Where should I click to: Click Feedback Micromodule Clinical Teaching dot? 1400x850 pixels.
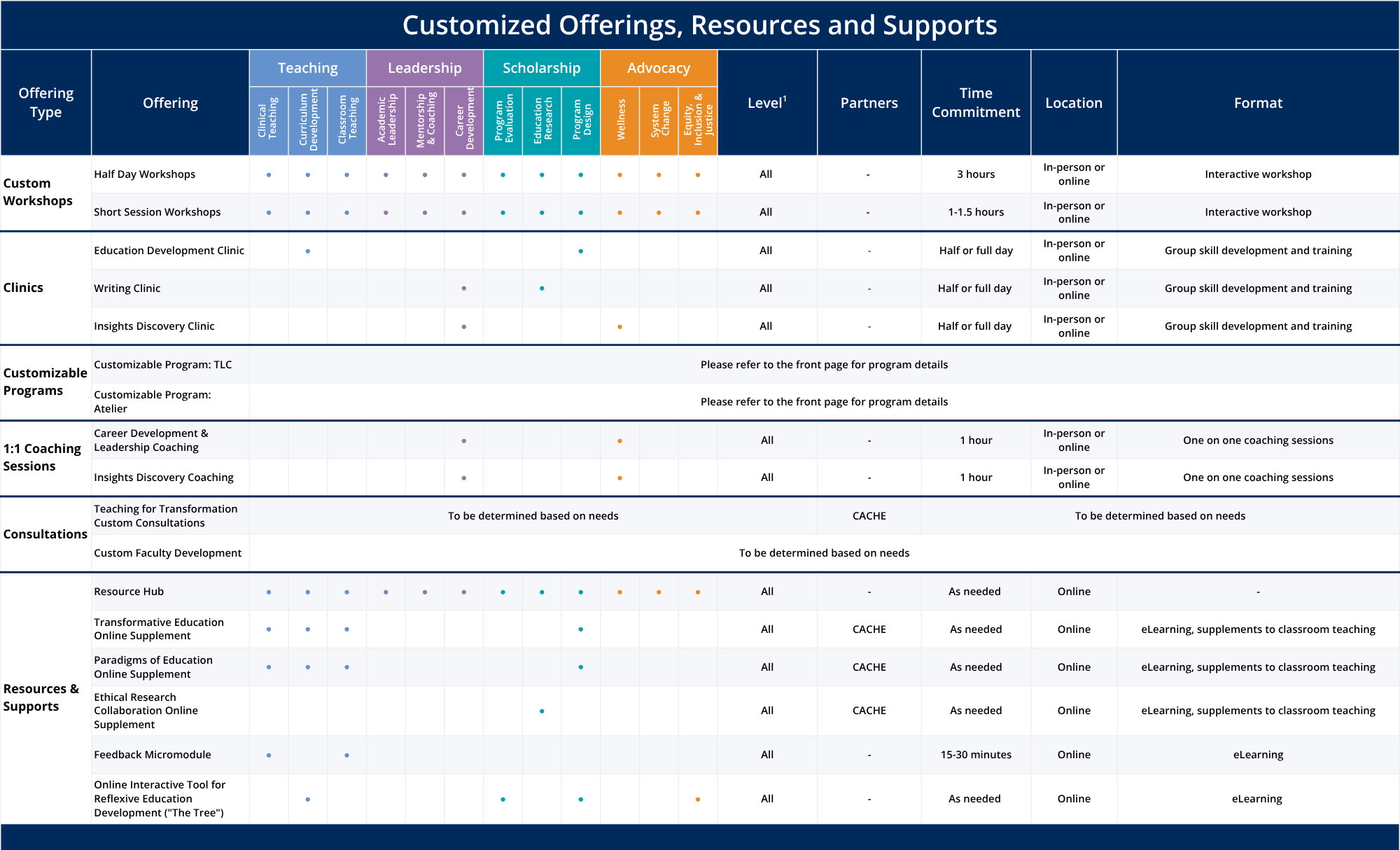point(269,755)
